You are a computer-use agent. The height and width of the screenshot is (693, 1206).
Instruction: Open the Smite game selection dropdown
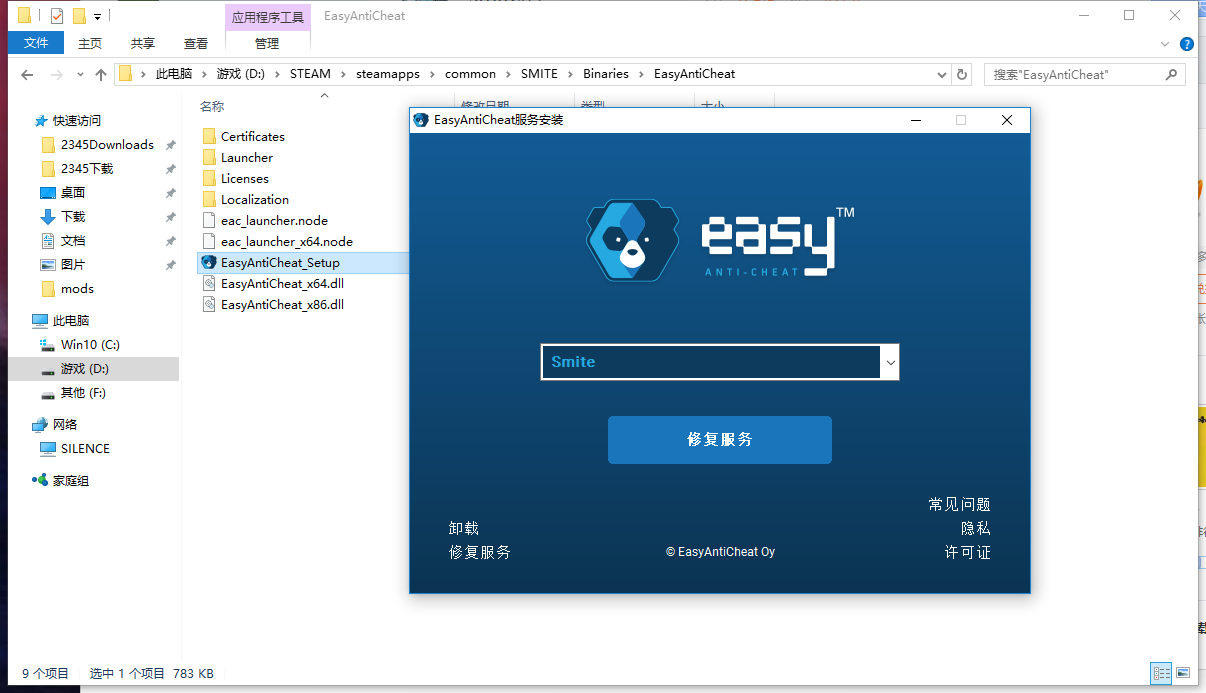pos(890,362)
